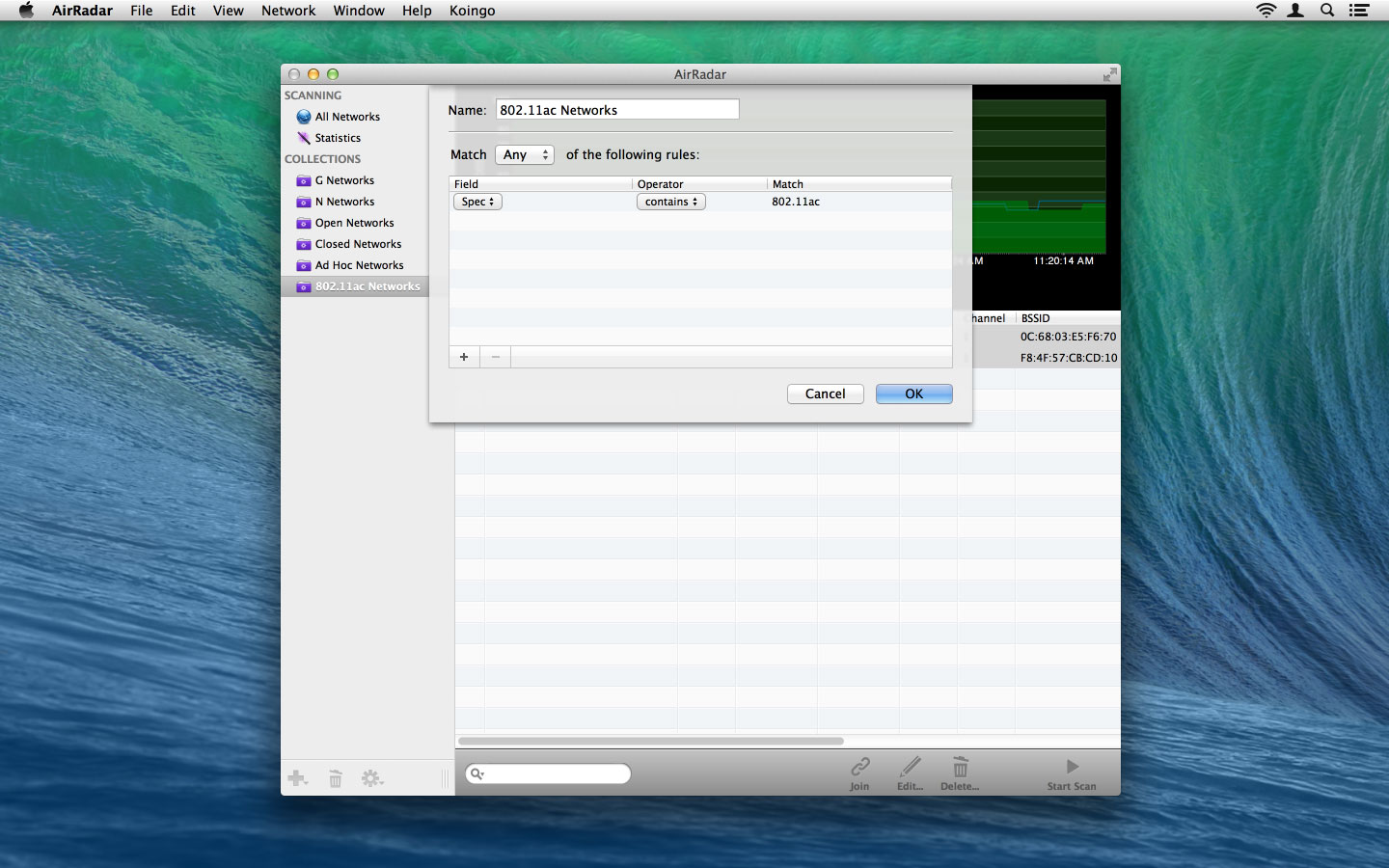
Task: Click the All Networks globe icon
Action: pos(304,117)
